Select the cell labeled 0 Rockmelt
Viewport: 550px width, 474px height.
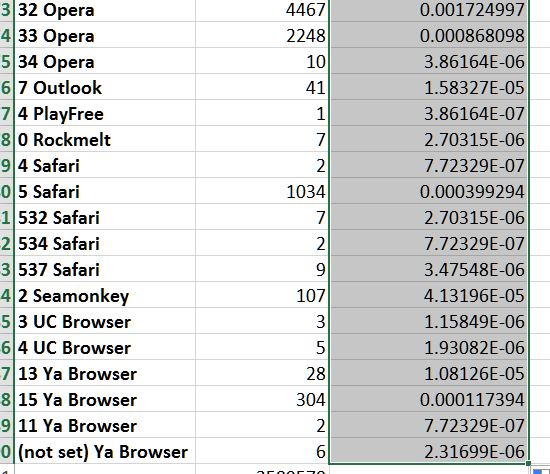pos(105,139)
